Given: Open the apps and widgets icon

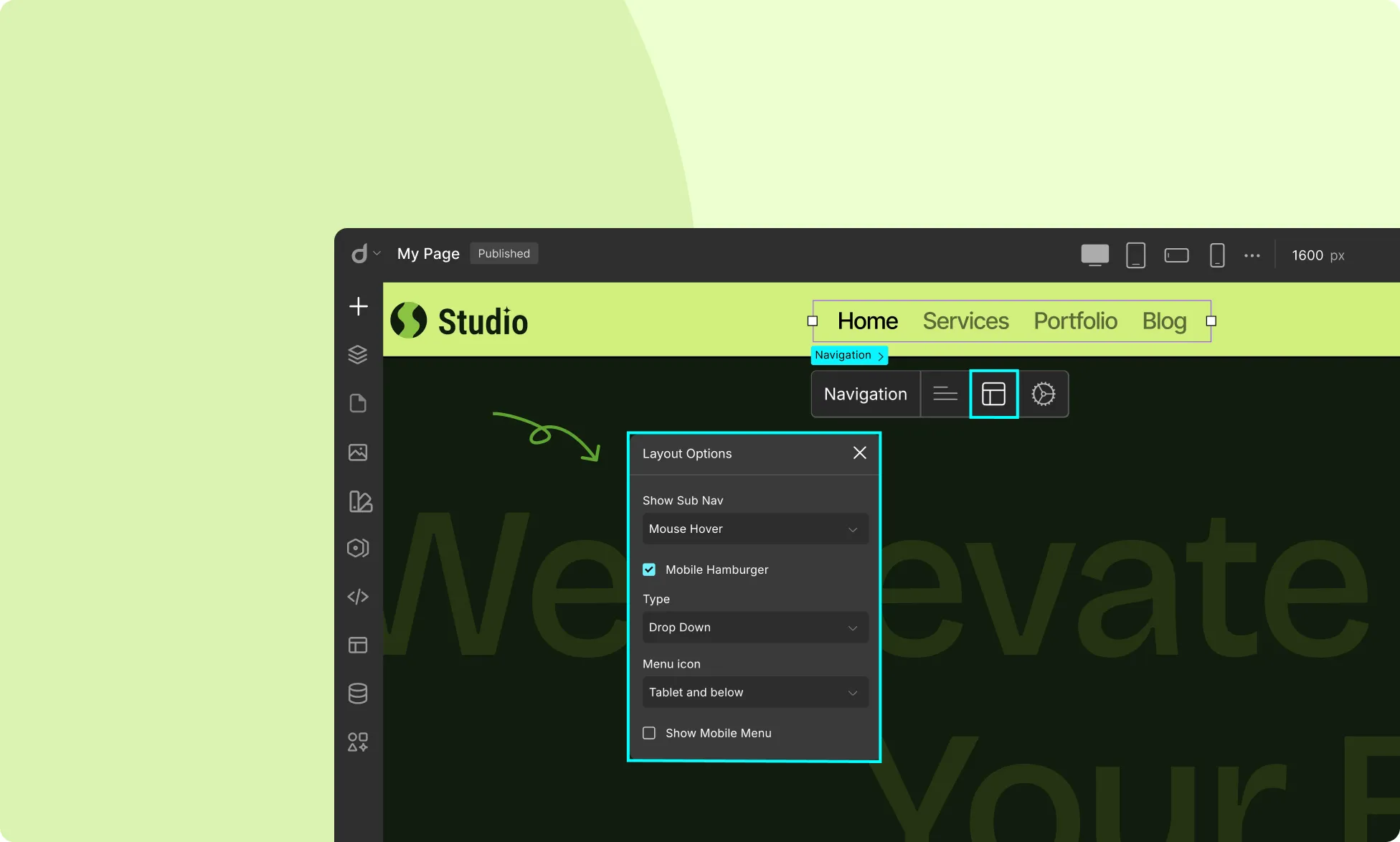Looking at the screenshot, I should point(358,742).
